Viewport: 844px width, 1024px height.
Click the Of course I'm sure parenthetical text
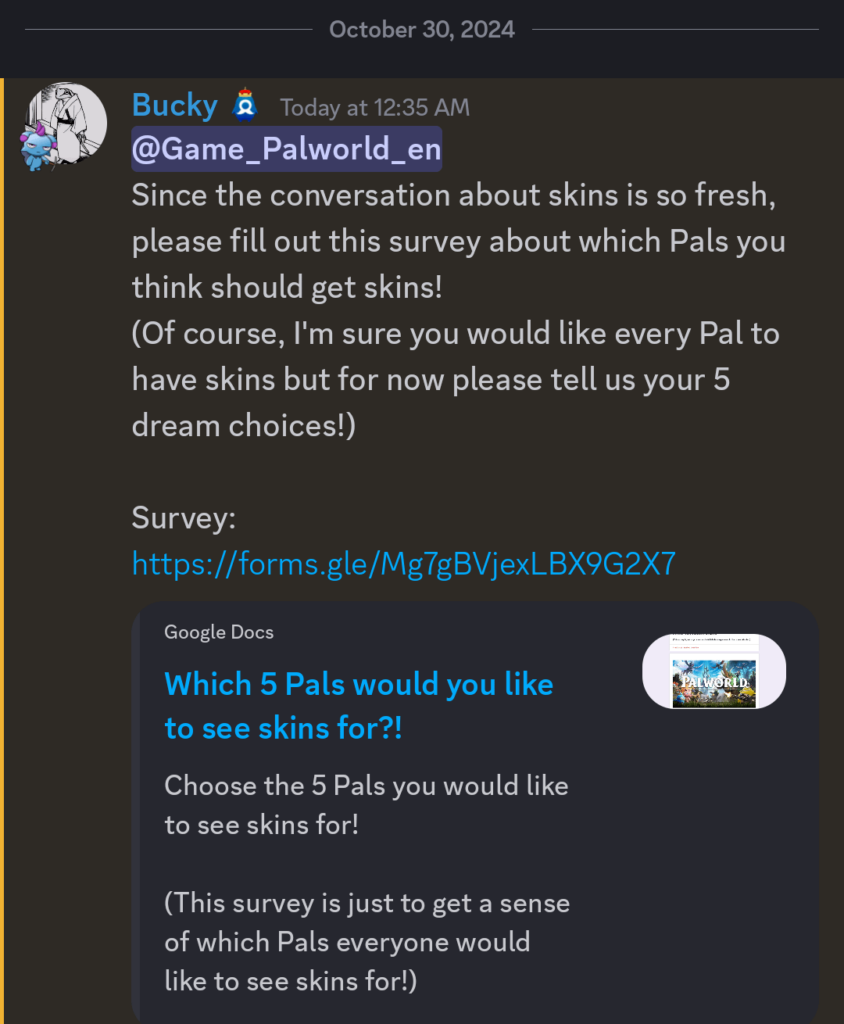(x=456, y=379)
